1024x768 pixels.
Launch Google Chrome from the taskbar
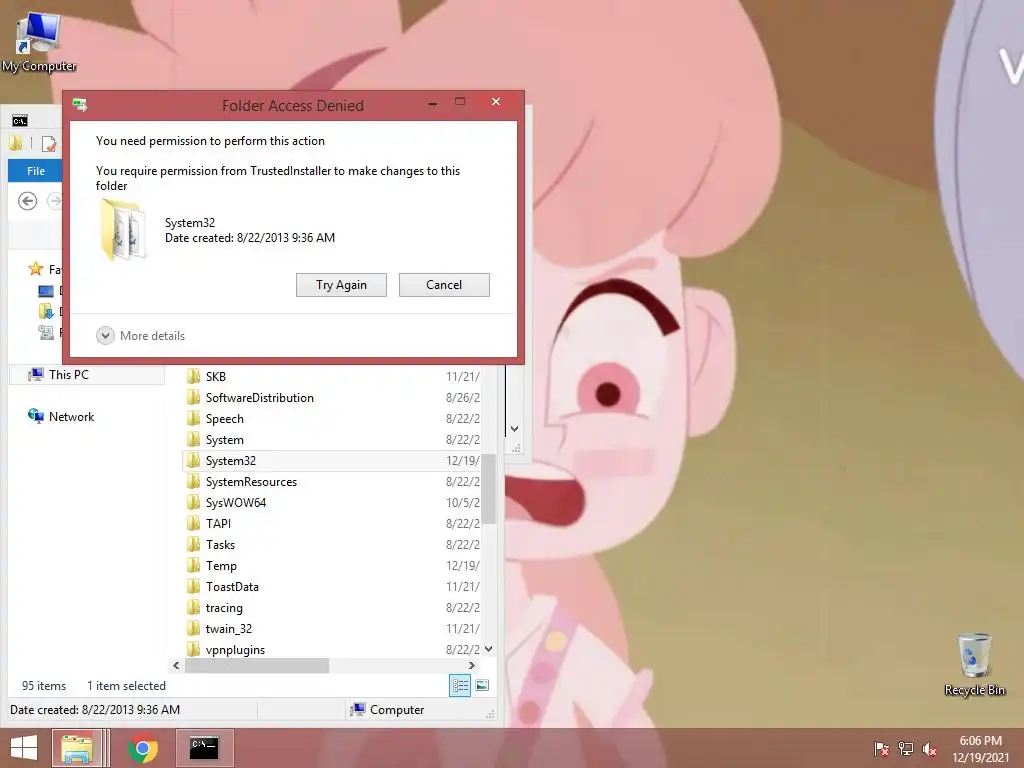tap(143, 748)
